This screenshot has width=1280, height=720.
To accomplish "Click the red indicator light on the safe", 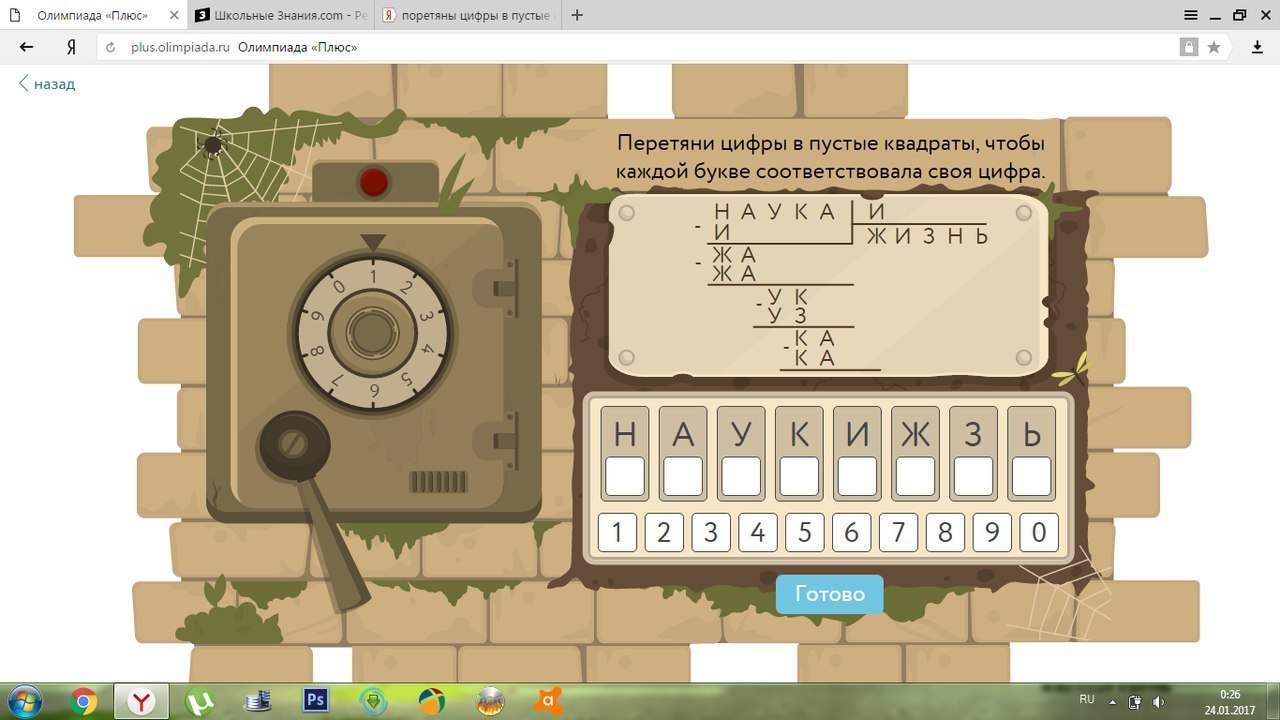I will (374, 182).
